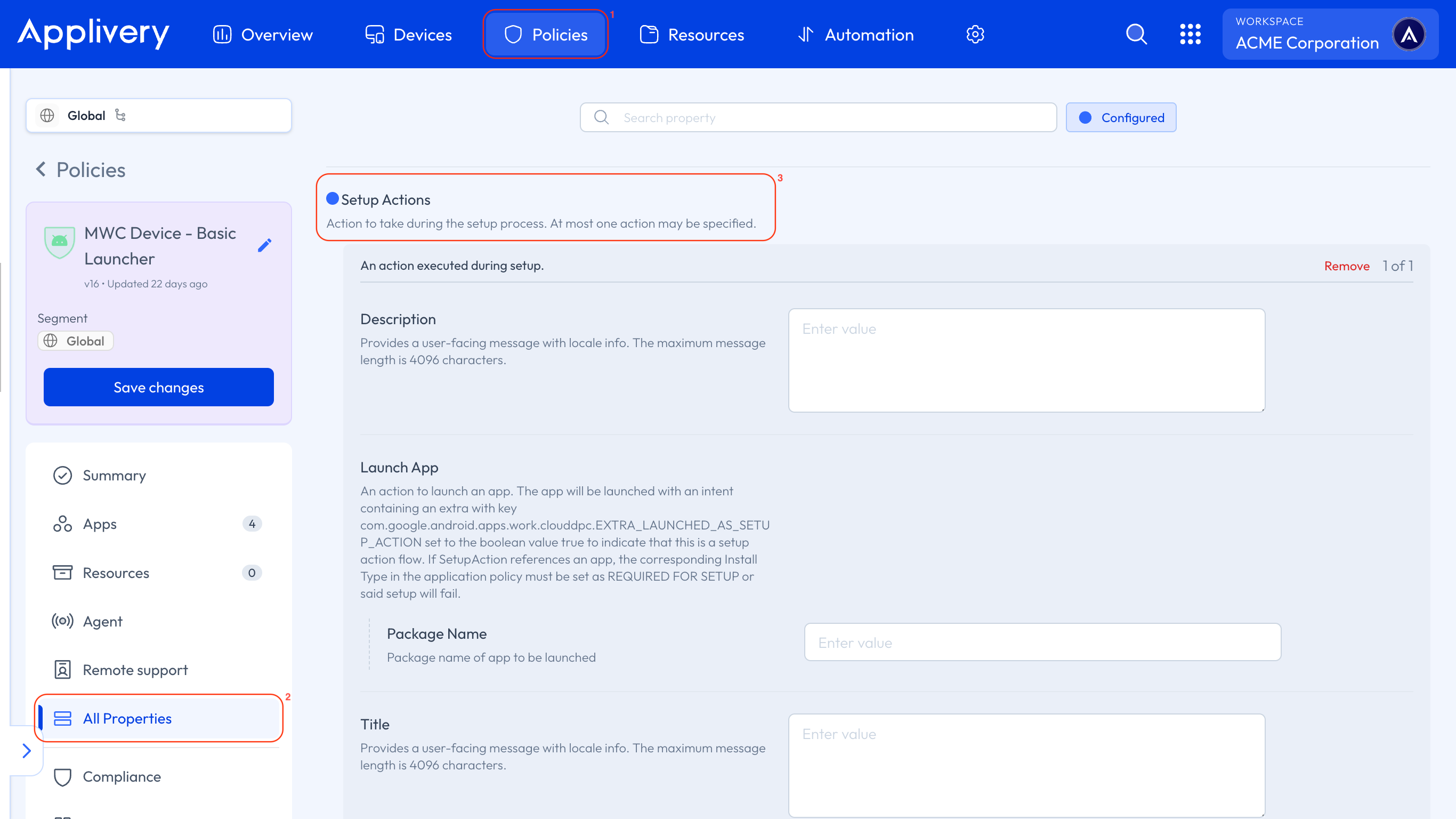Open Overview using its chart icon

(222, 34)
